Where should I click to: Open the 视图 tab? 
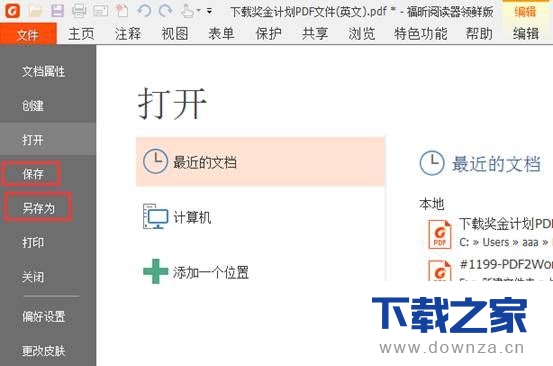point(175,34)
